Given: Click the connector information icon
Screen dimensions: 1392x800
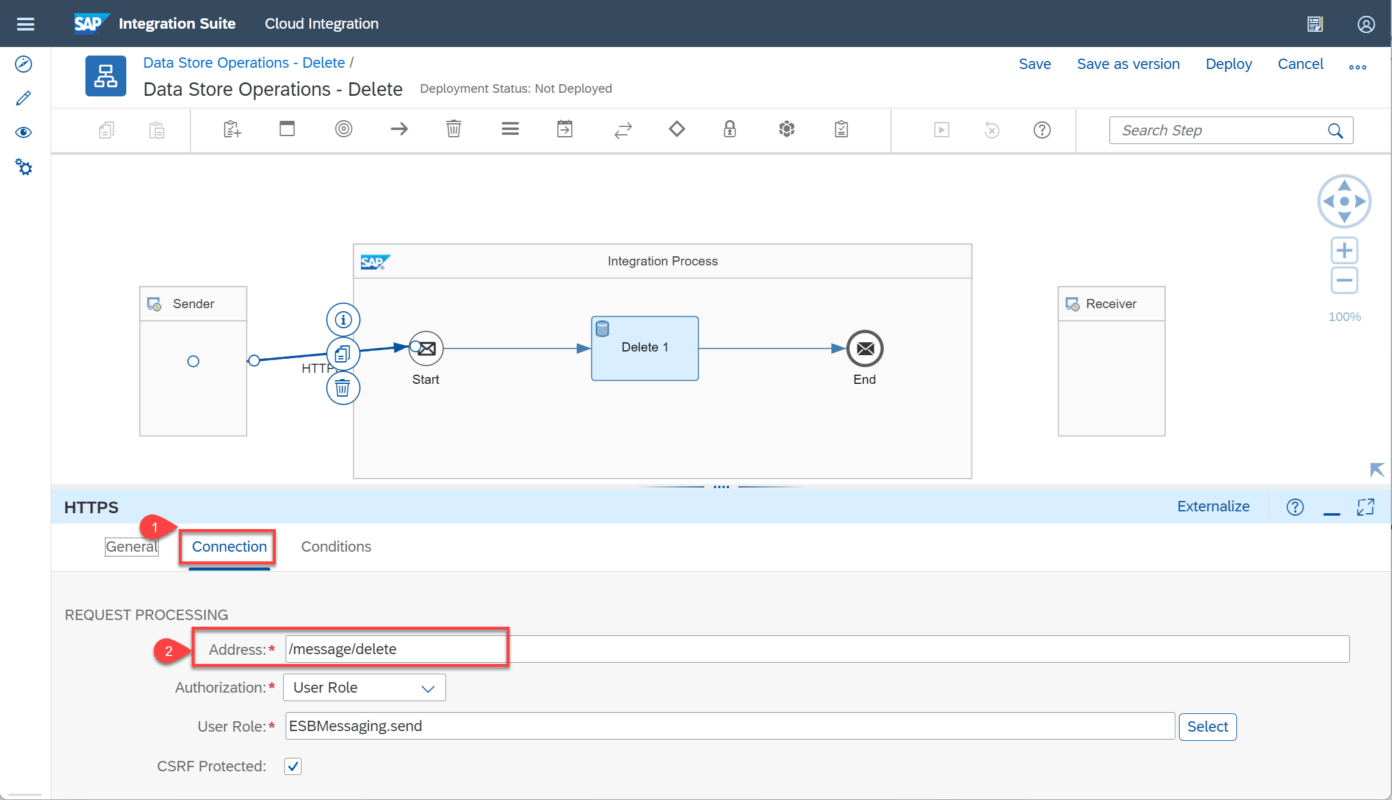Looking at the screenshot, I should click(343, 320).
